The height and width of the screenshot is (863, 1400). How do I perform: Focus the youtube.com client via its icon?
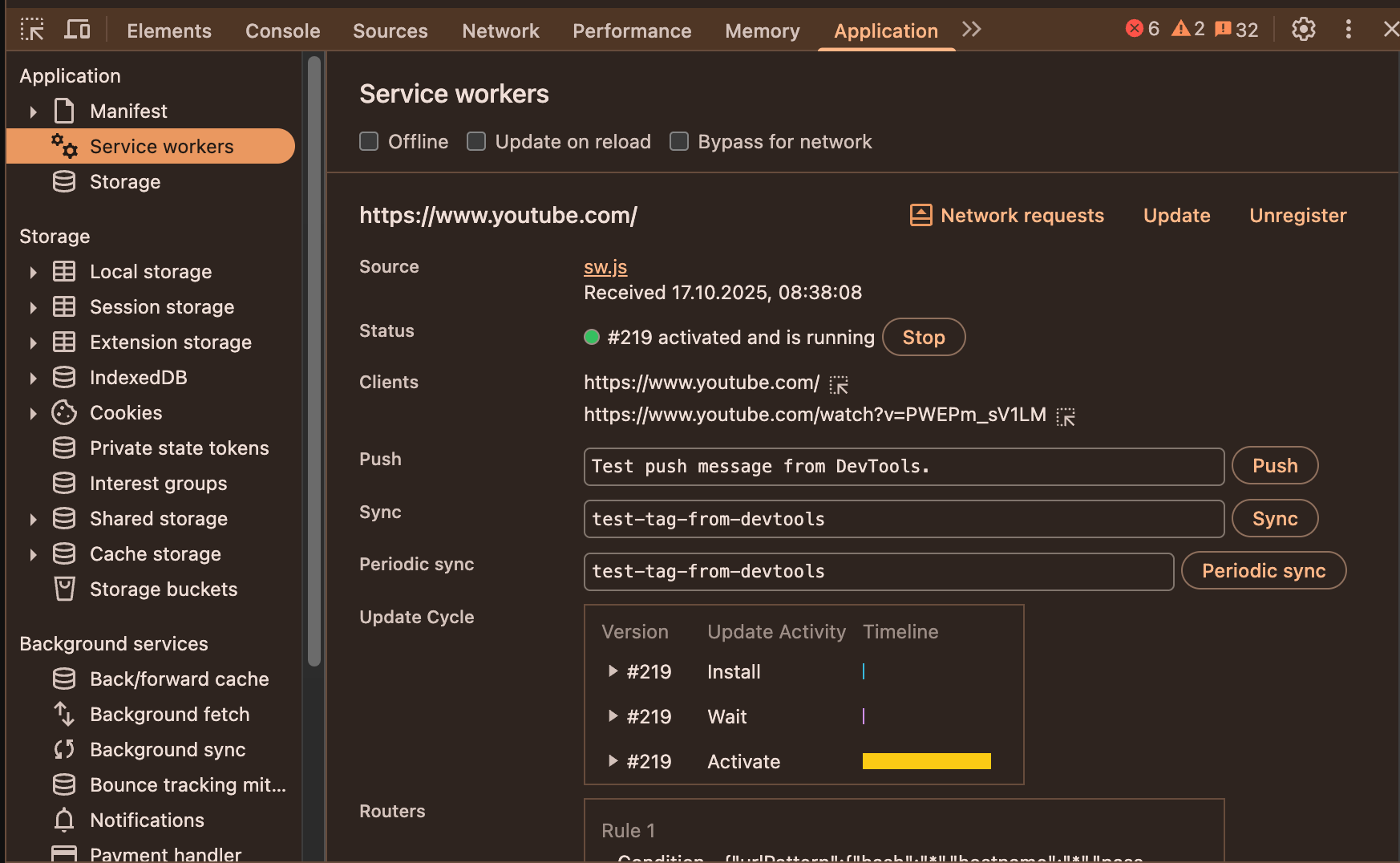839,385
